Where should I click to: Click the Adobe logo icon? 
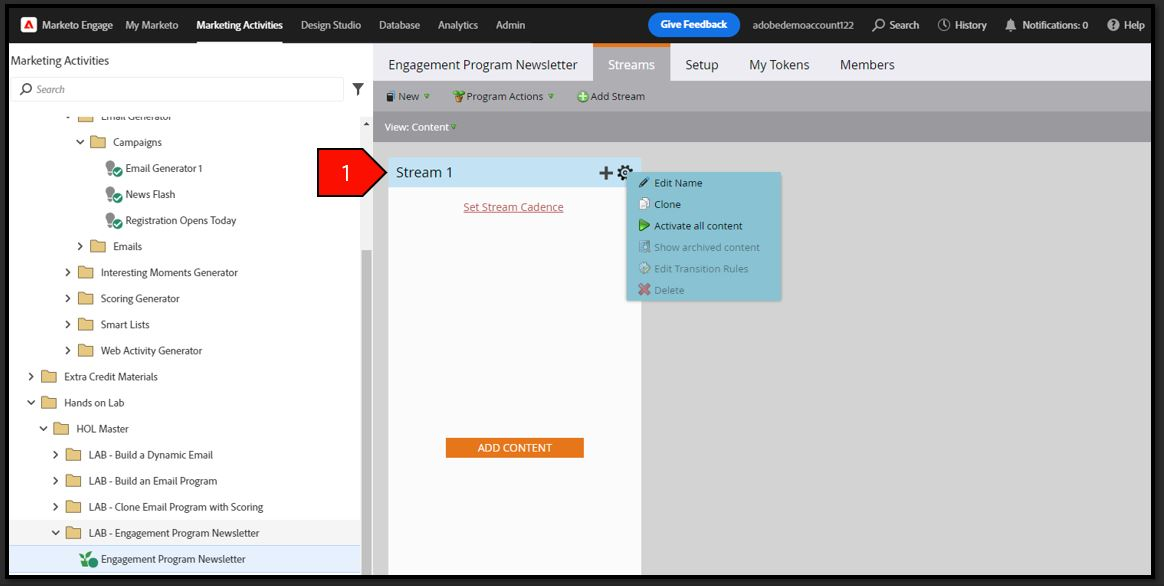pyautogui.click(x=29, y=25)
